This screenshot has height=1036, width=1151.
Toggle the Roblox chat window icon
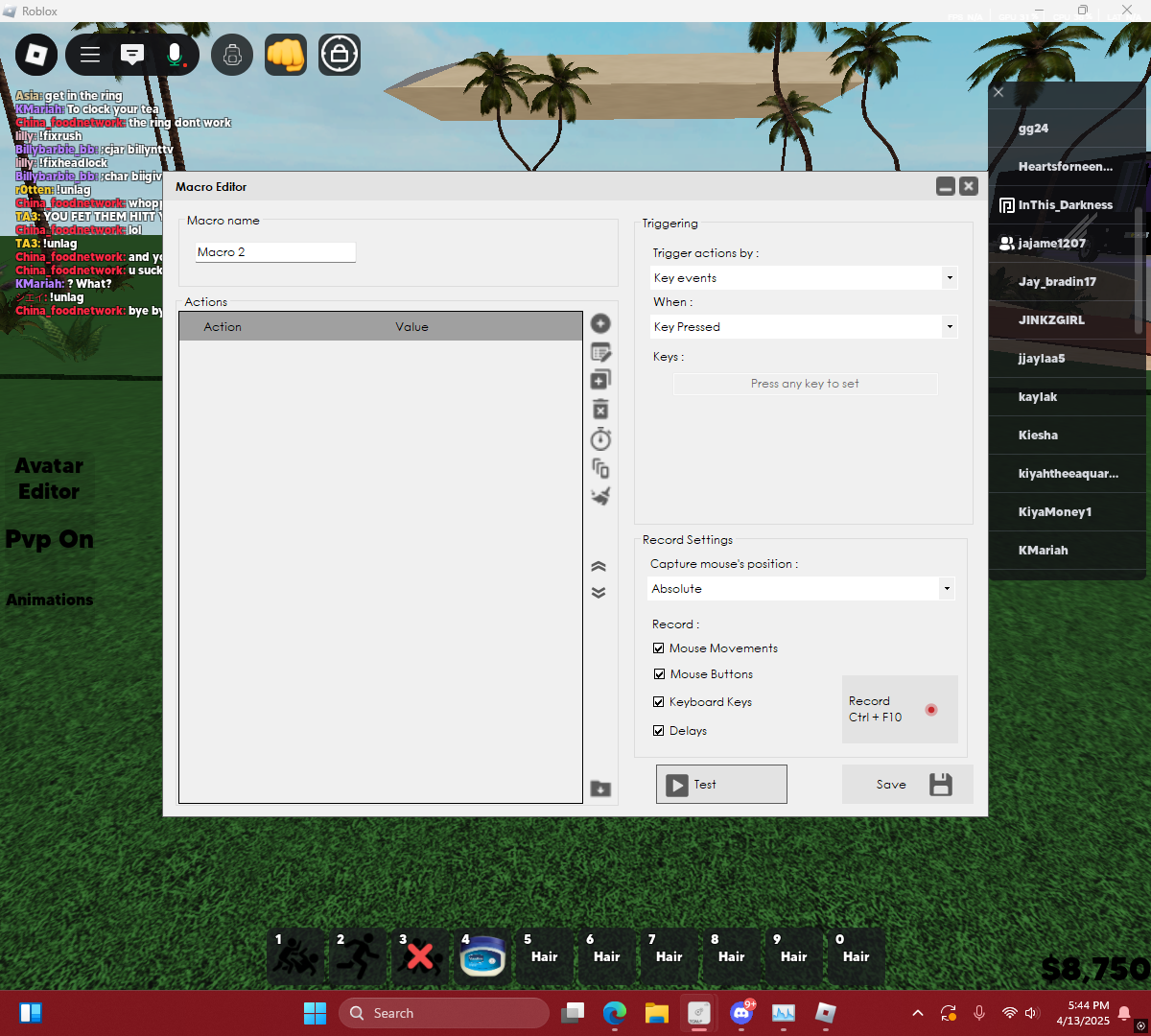point(132,55)
